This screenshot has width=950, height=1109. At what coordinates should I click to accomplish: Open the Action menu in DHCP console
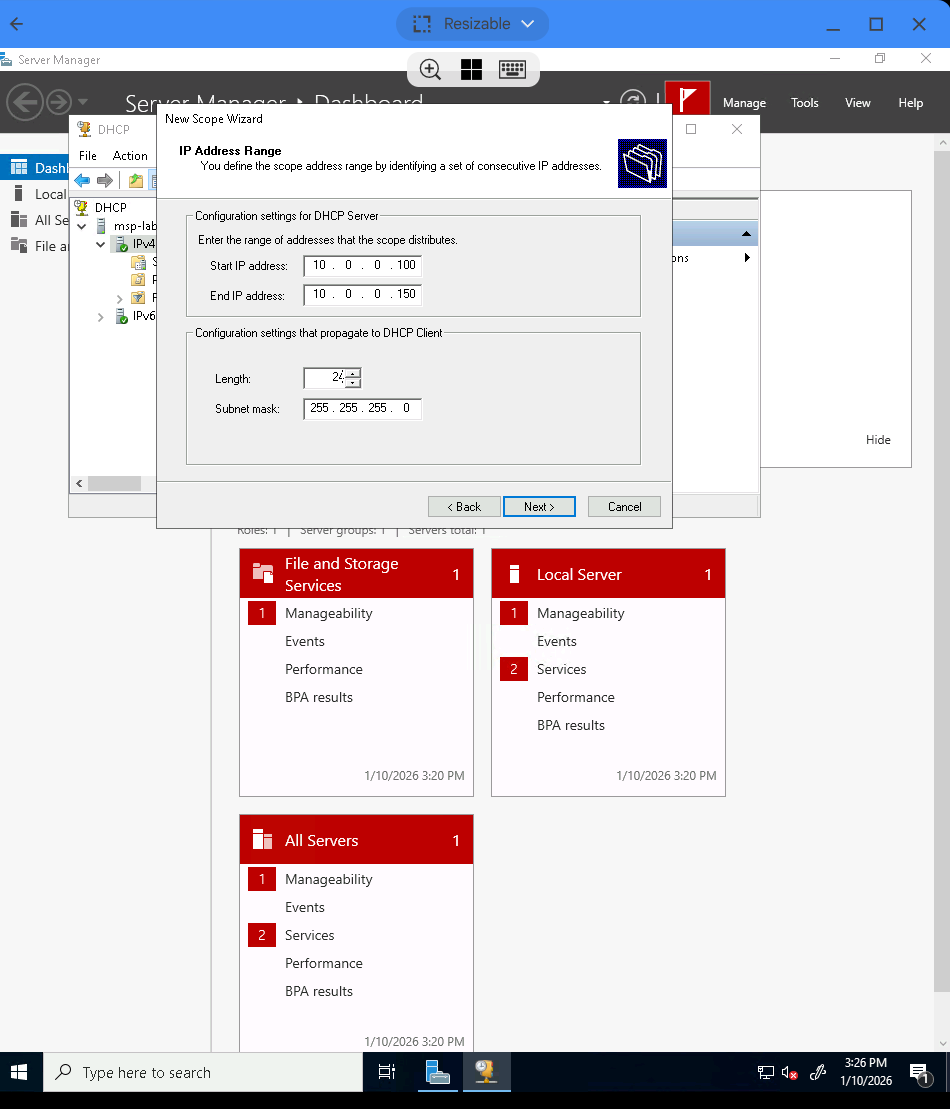[129, 155]
